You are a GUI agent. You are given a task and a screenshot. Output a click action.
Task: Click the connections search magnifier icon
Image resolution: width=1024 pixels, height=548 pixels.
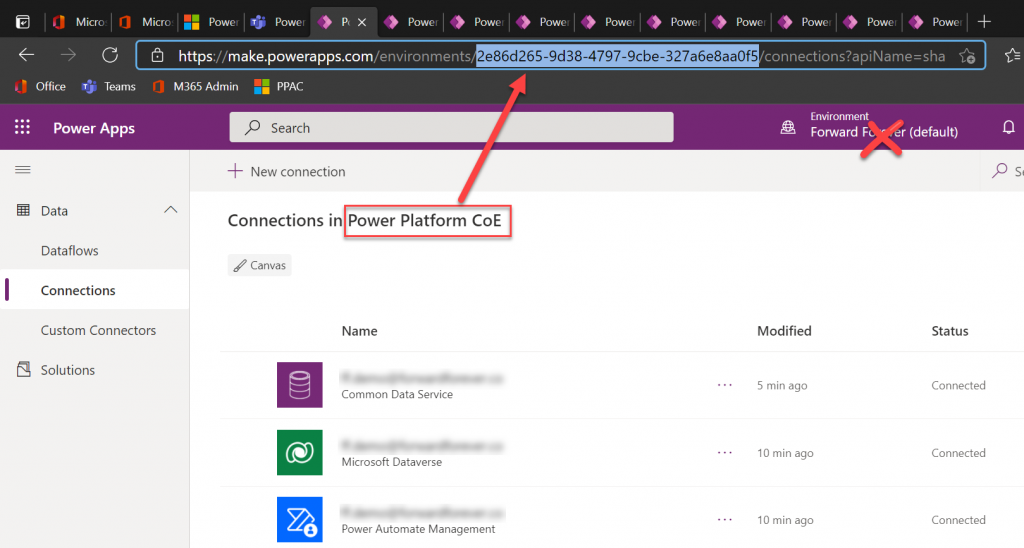pyautogui.click(x=999, y=171)
